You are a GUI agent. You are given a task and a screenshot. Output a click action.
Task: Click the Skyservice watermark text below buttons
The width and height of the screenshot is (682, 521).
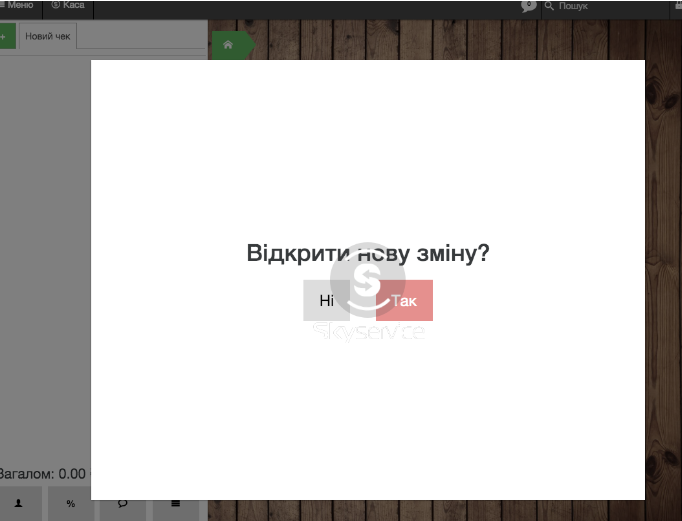[368, 333]
